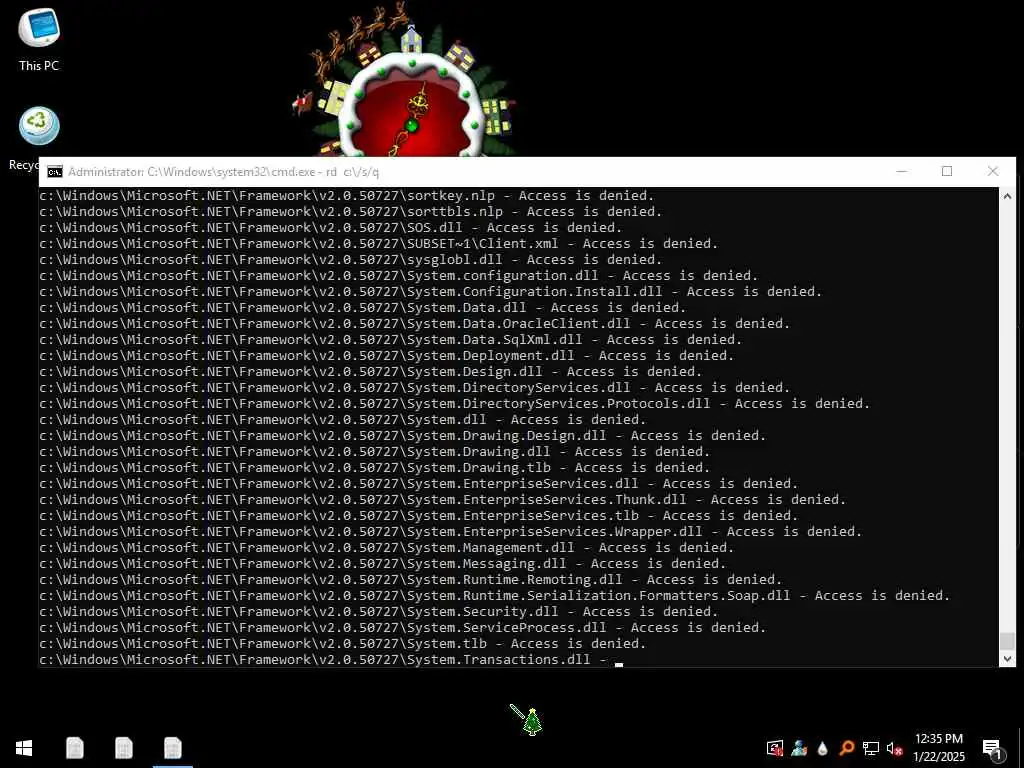
Task: Click the cmd scrollbar up arrow
Action: click(x=1007, y=195)
